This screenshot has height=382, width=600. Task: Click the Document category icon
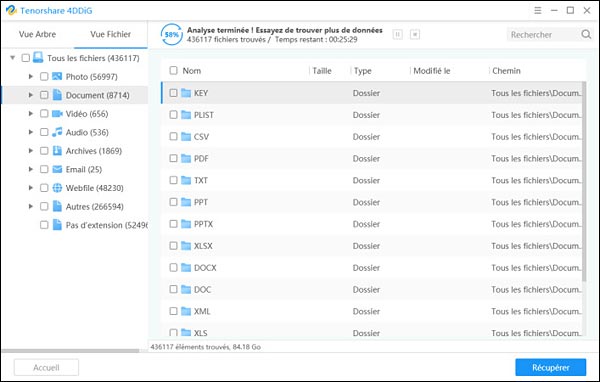[57, 95]
